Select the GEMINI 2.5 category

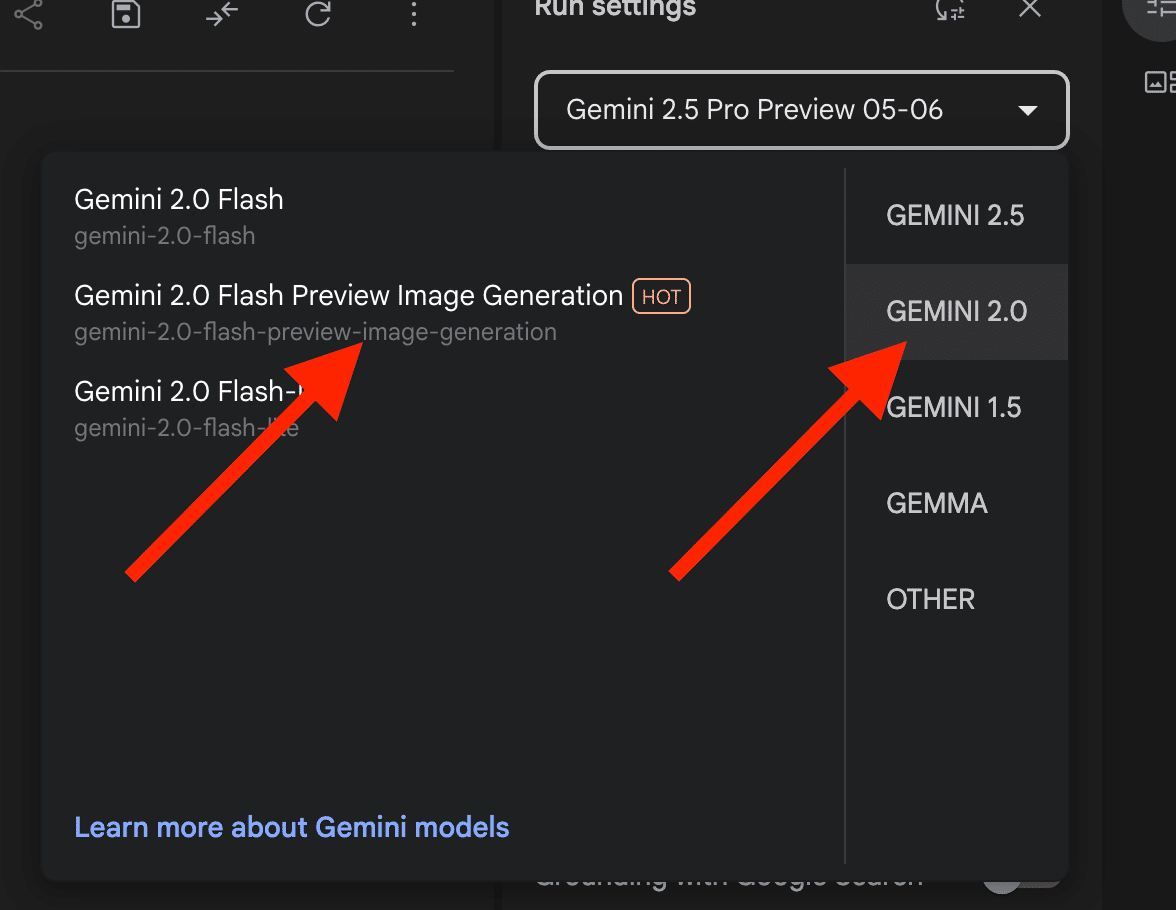[x=955, y=216]
